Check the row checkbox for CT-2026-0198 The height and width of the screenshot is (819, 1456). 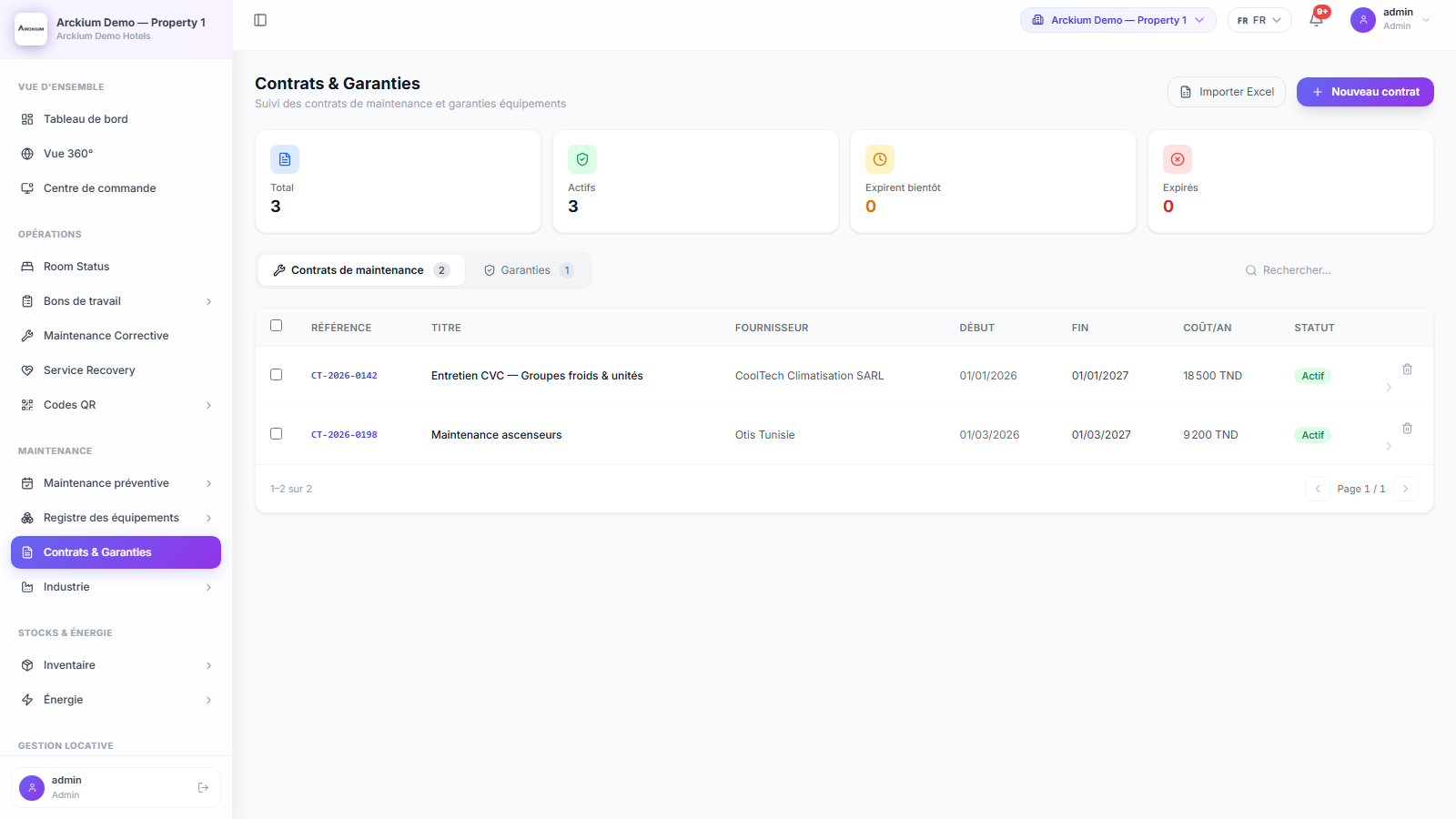pos(277,434)
